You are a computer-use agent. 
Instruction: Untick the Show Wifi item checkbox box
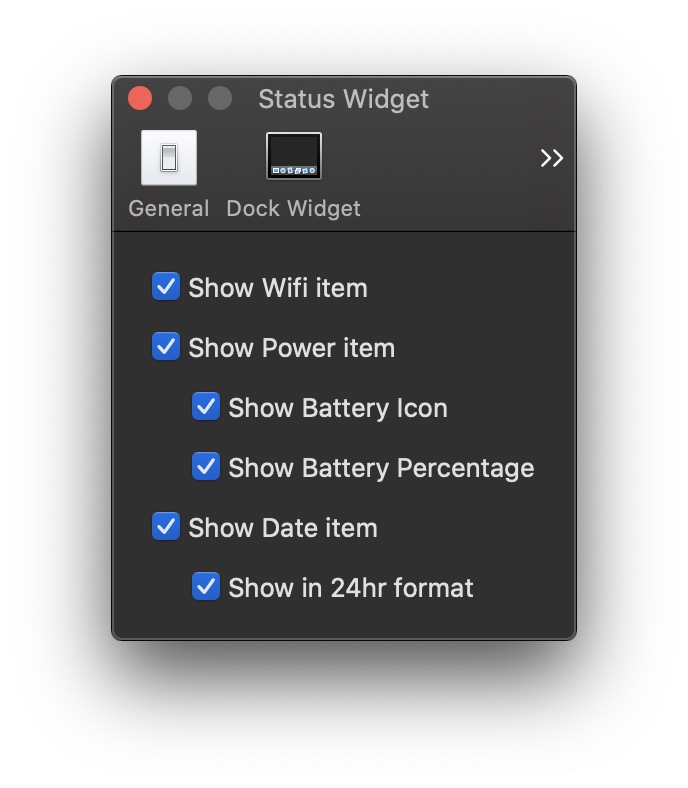click(x=166, y=287)
